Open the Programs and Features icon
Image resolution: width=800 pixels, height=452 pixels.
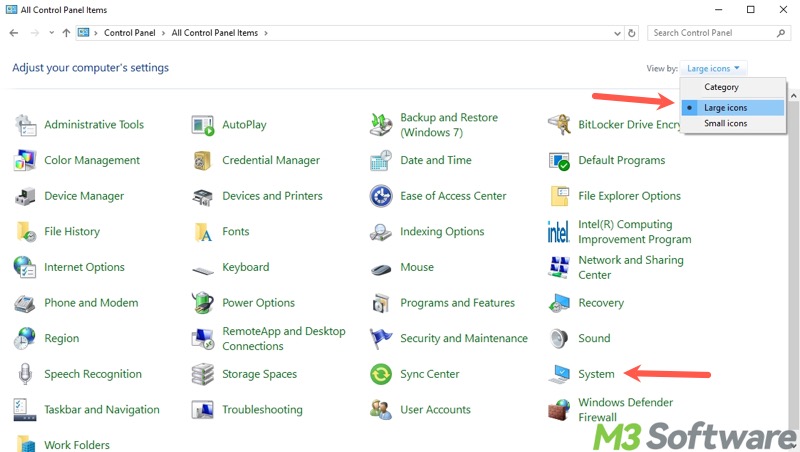(381, 303)
